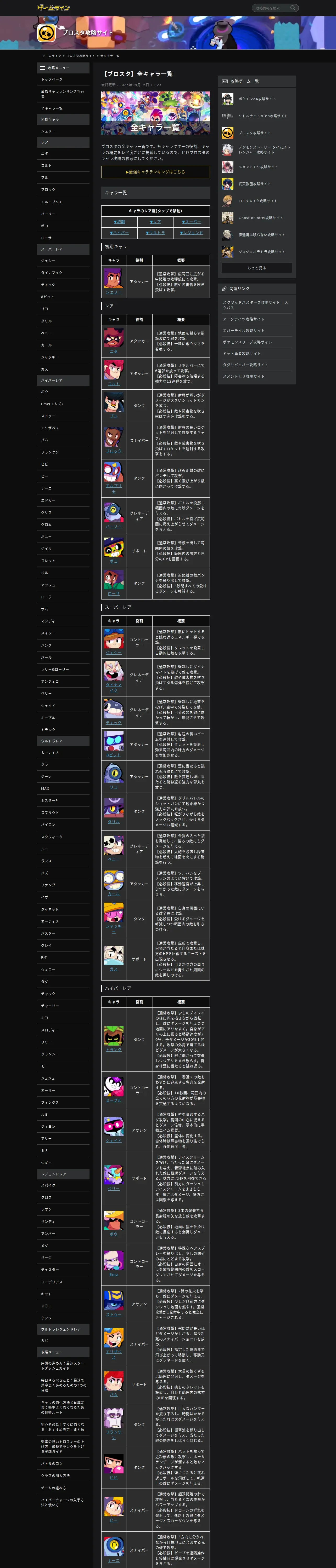The width and height of the screenshot is (336, 1568).
Task: Click the search box in the header
Action: click(275, 8)
